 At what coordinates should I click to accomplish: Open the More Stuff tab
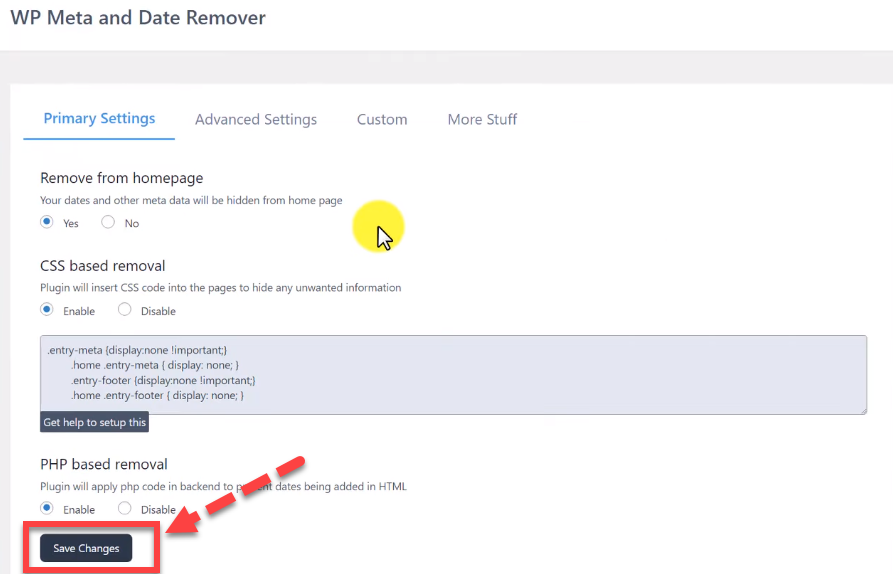pyautogui.click(x=482, y=120)
